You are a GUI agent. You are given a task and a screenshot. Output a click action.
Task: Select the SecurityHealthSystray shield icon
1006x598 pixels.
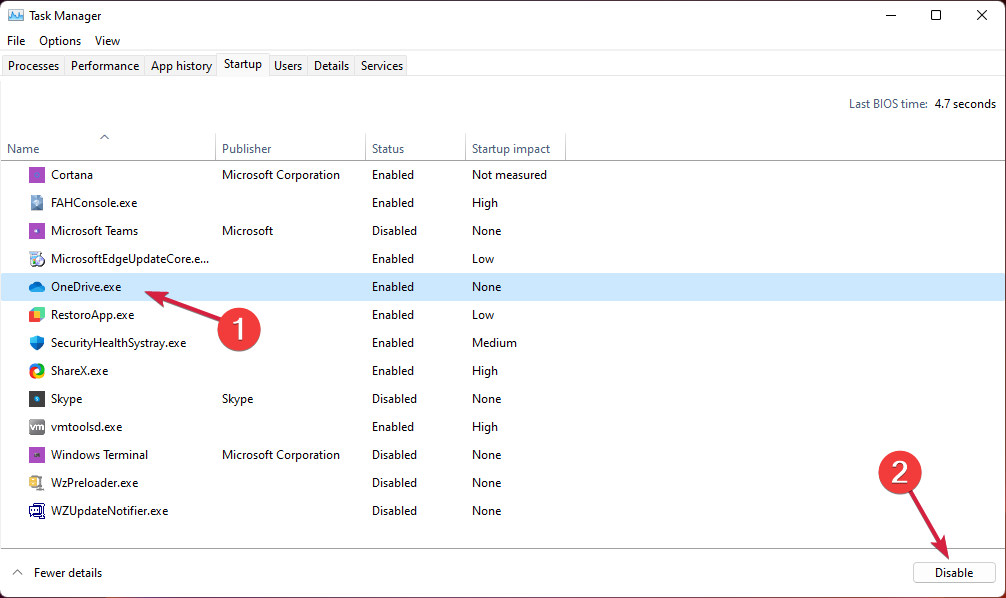click(x=37, y=343)
